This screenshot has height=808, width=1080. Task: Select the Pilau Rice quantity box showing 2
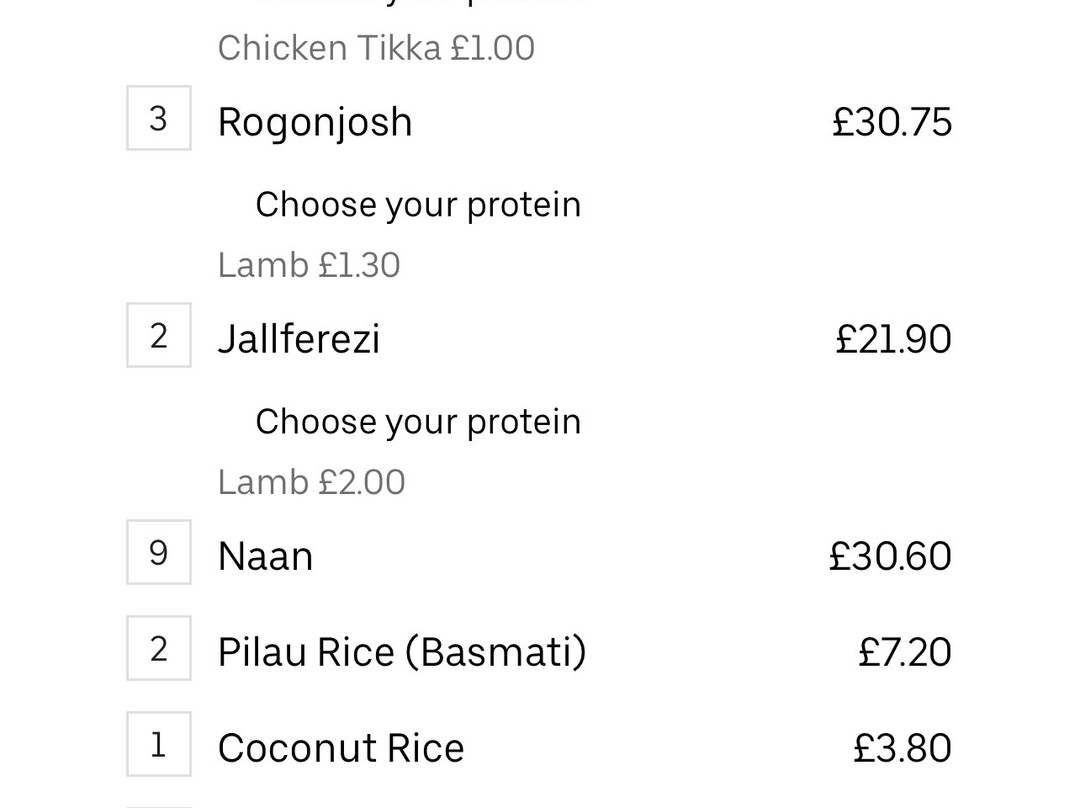coord(158,648)
